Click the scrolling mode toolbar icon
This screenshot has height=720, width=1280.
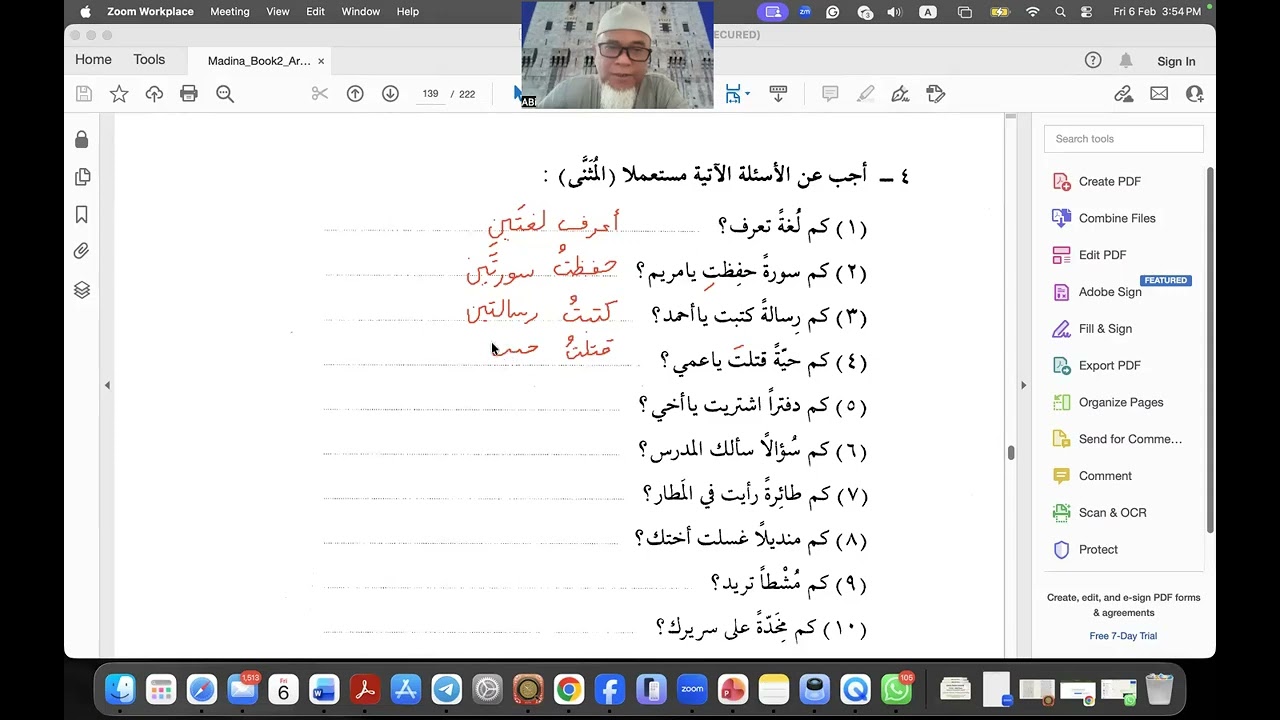(778, 94)
